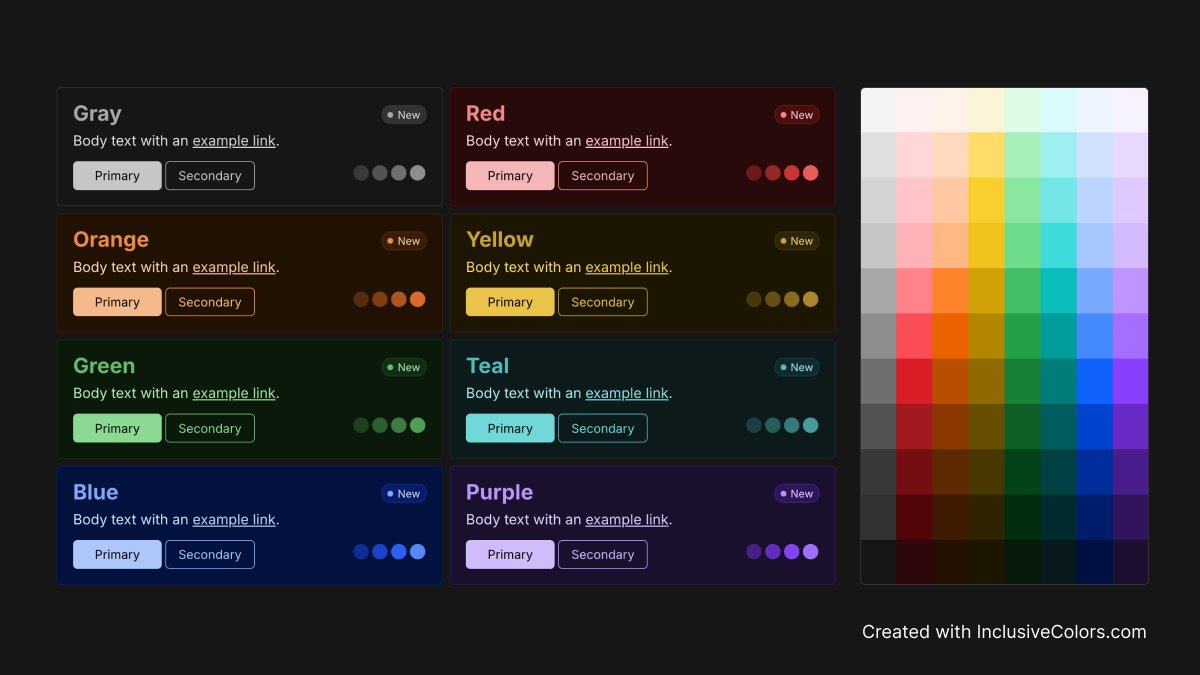Select the lightest dot in the Red card

(811, 173)
